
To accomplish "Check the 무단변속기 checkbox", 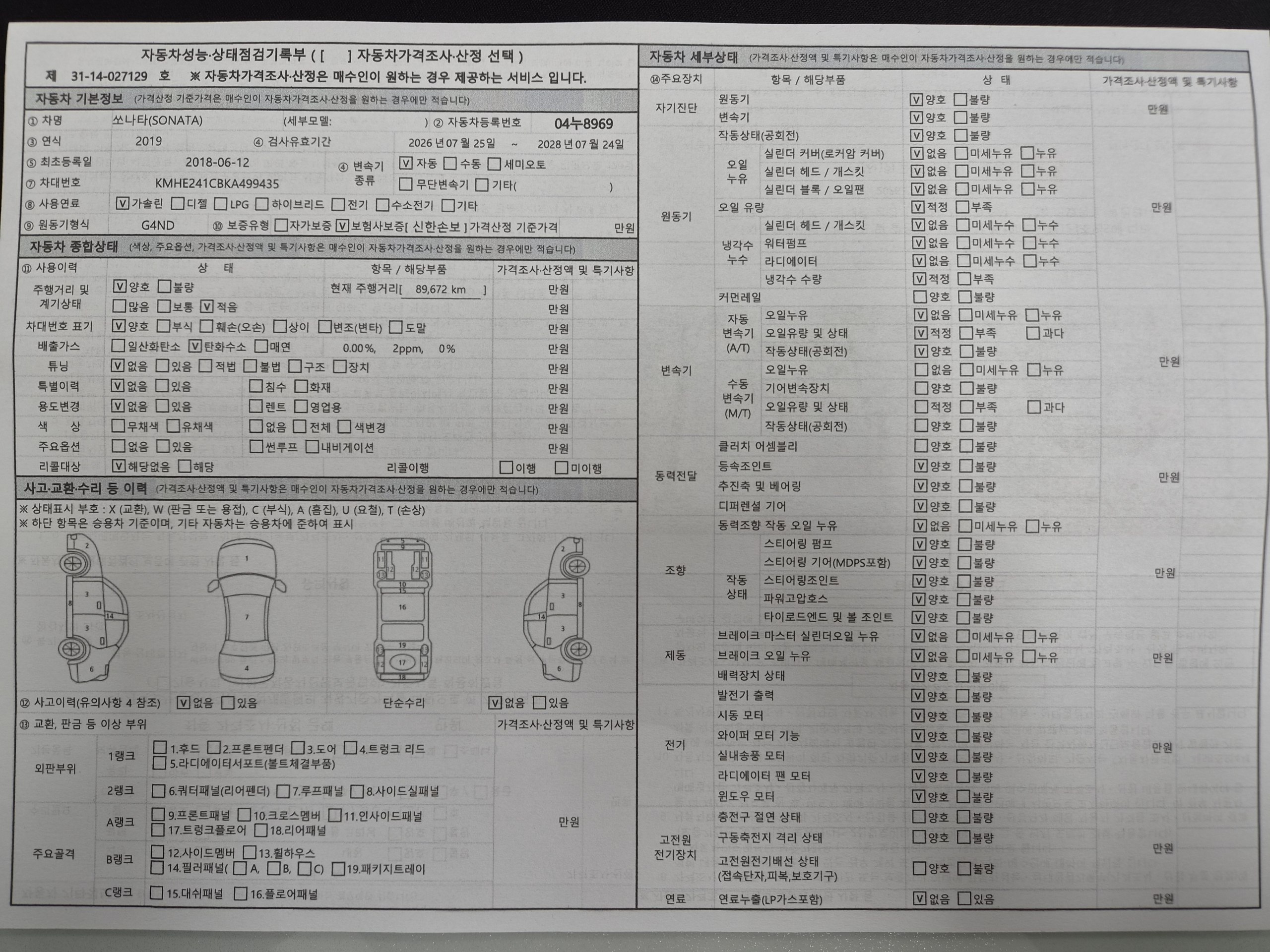I will pyautogui.click(x=405, y=184).
